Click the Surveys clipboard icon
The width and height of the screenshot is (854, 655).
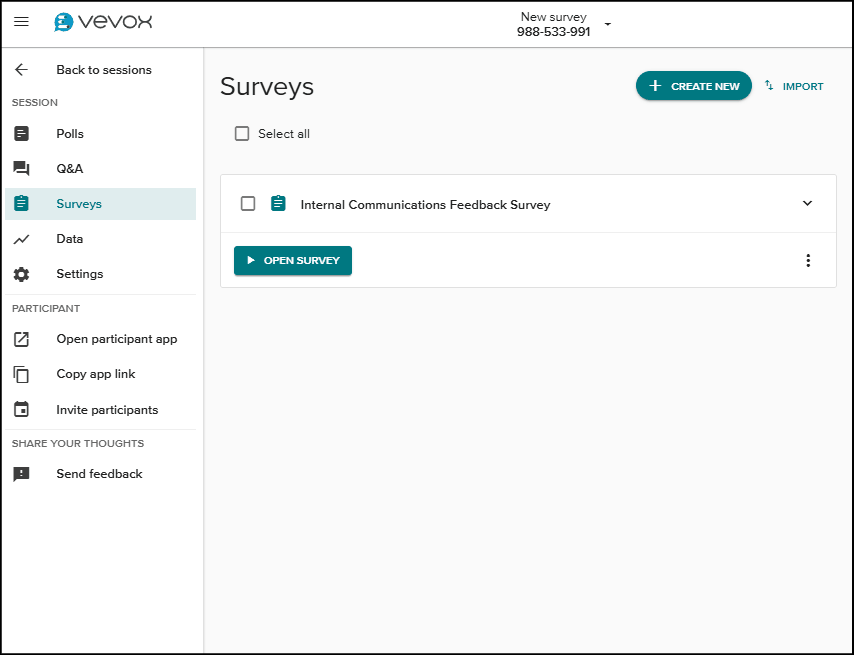coord(21,203)
